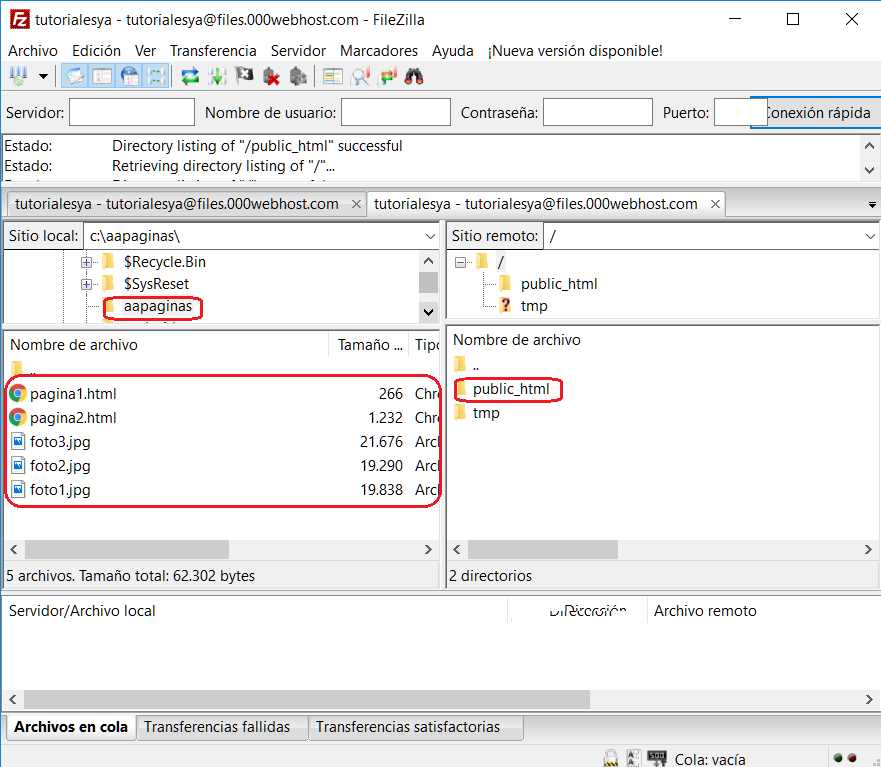Open the Ver menu
Viewport: 881px width, 767px height.
pyautogui.click(x=145, y=51)
